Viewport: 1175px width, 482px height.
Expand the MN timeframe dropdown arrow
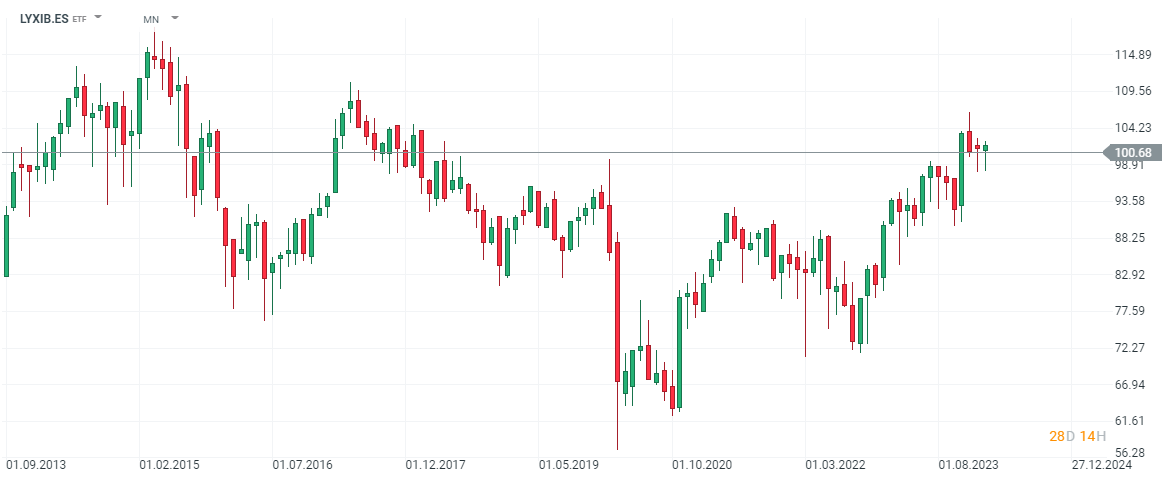(x=175, y=18)
